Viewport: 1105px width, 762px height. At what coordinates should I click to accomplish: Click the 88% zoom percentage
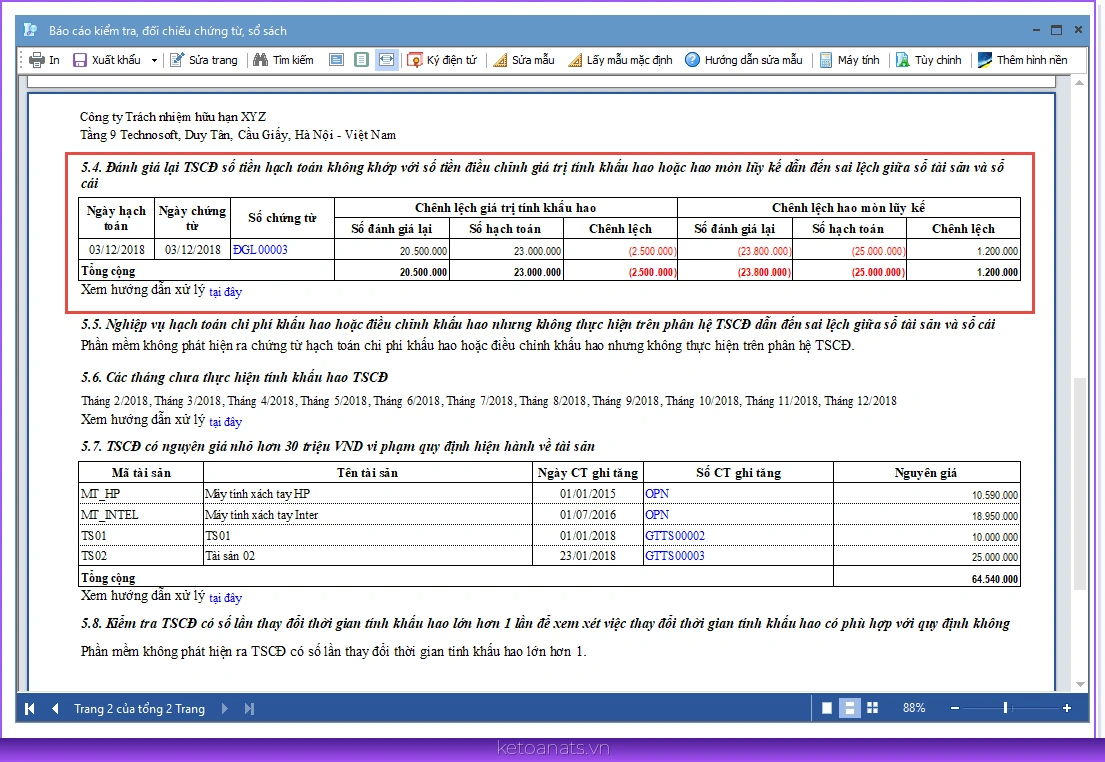[914, 708]
